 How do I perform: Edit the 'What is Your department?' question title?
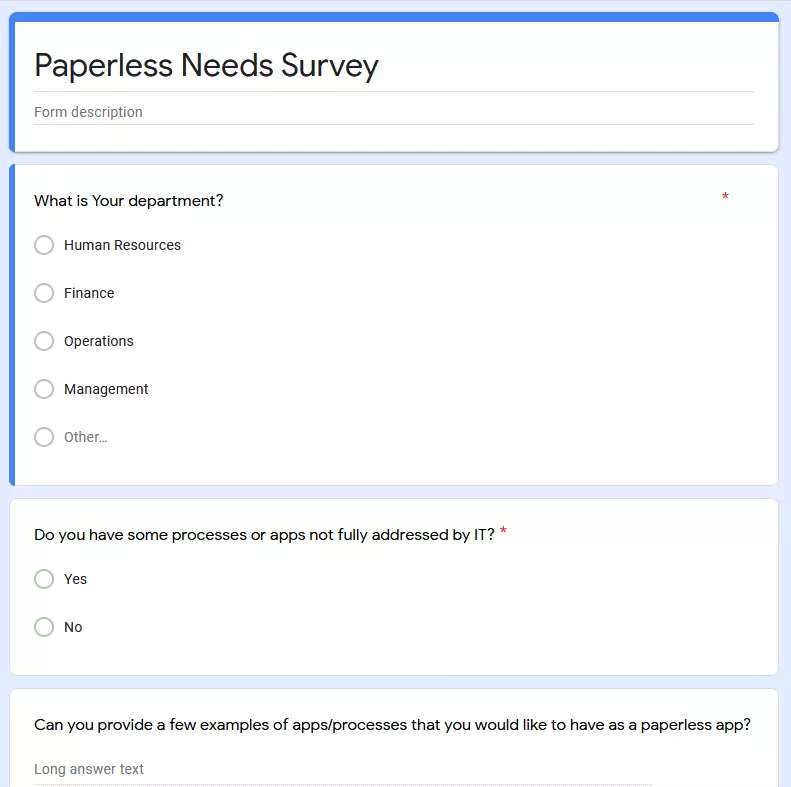click(129, 201)
